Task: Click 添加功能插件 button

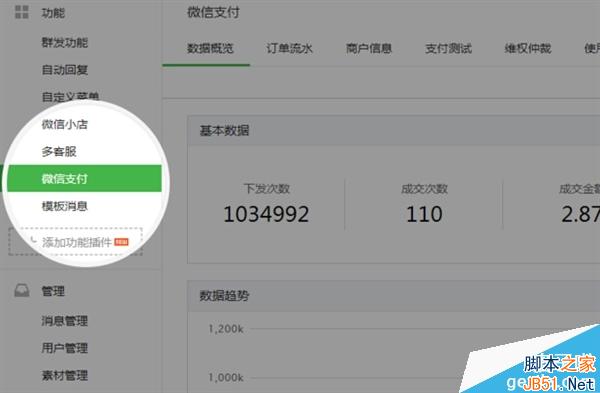Action: (x=76, y=242)
